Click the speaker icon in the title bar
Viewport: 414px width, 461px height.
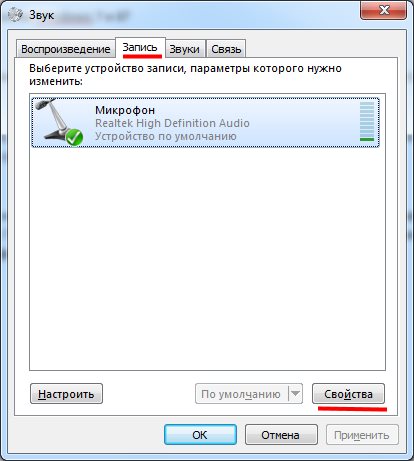click(x=15, y=15)
